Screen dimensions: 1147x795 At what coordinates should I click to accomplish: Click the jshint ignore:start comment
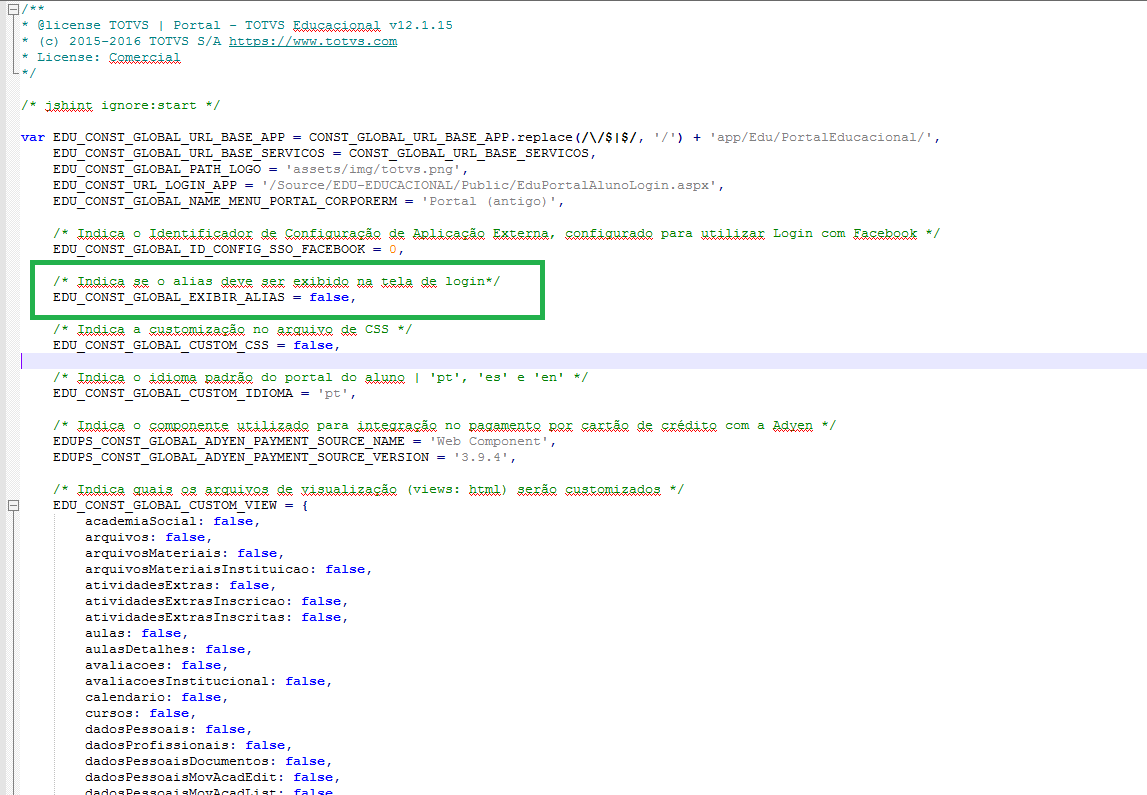click(121, 106)
